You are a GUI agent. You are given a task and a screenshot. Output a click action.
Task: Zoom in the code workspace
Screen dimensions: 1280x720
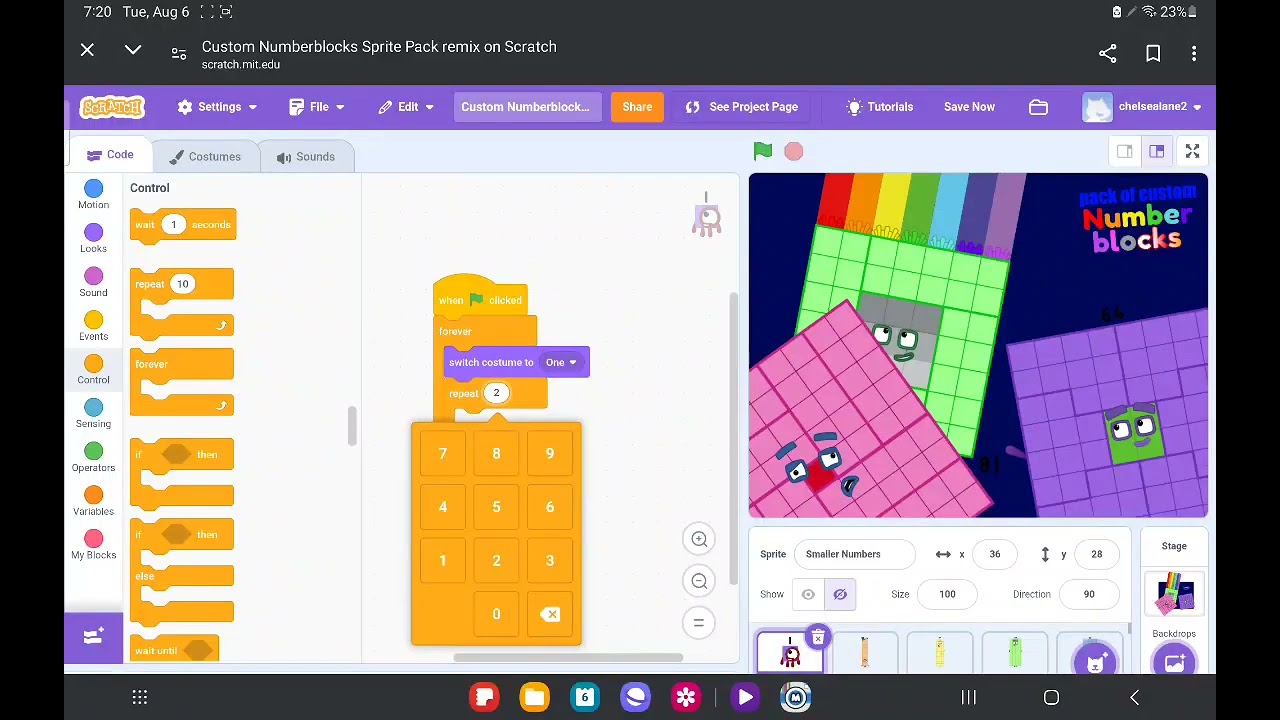pyautogui.click(x=699, y=539)
